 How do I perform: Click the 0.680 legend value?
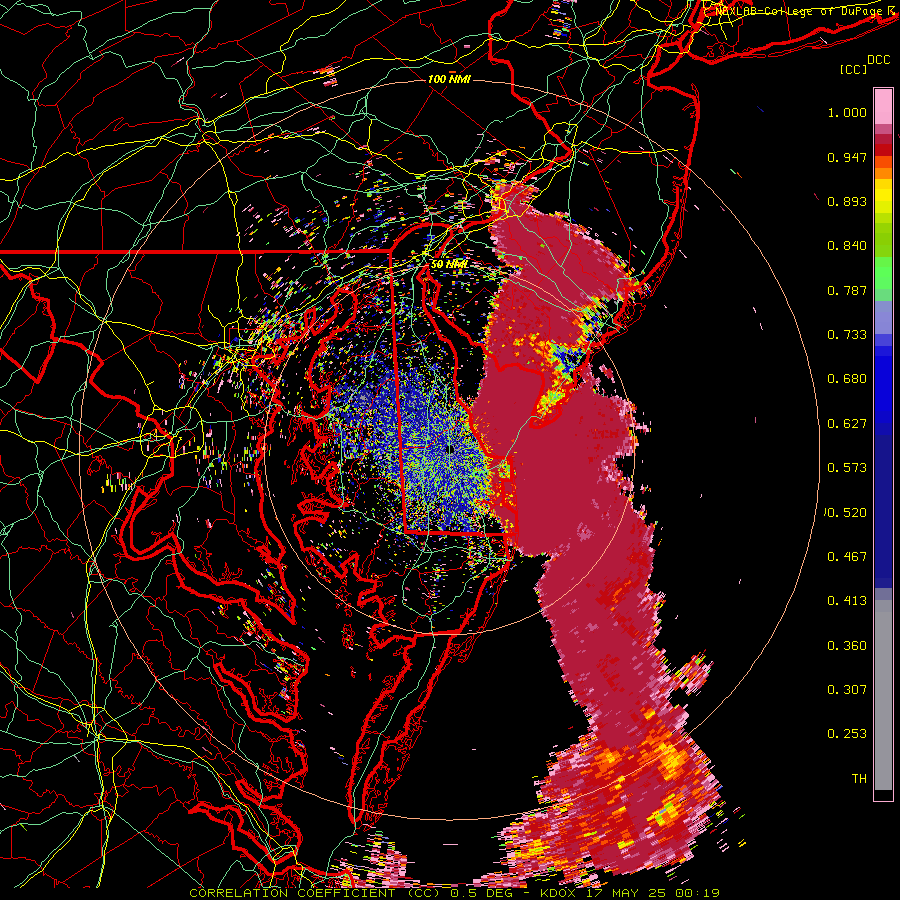tap(847, 379)
